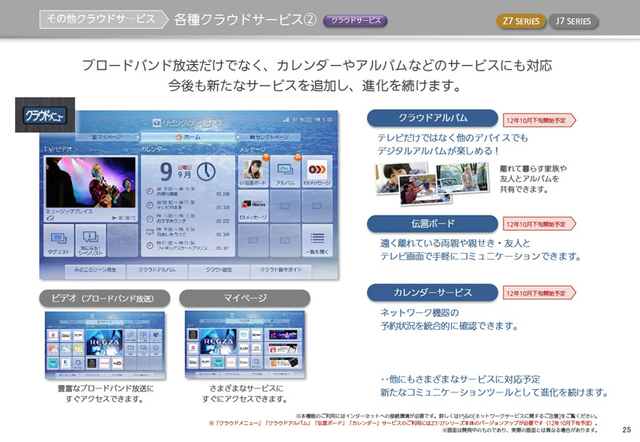Viewport: 640px width, 442px height.
Task: Select the ミュージックプレイス video title
Action: click(69, 211)
